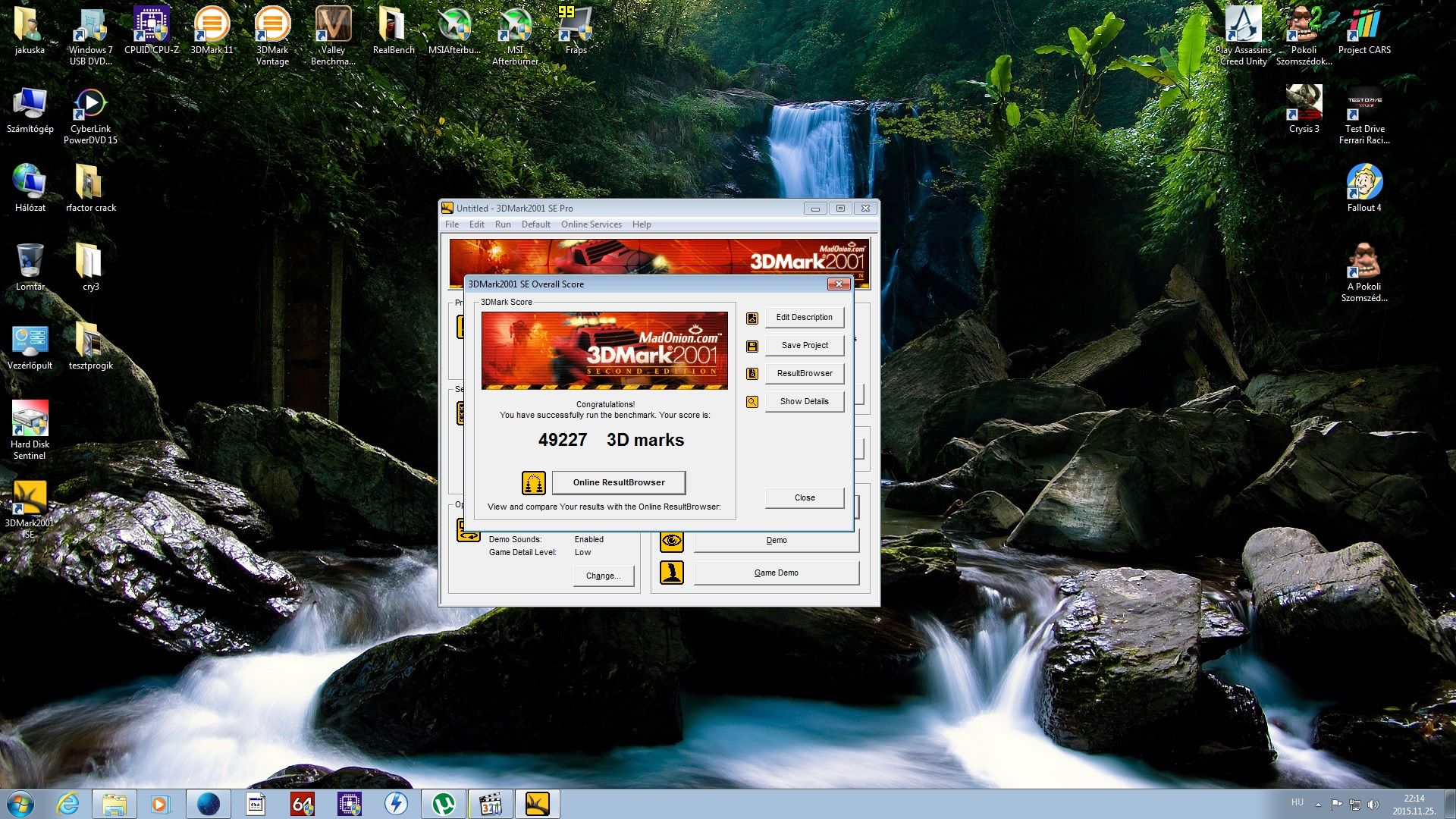1456x819 pixels.
Task: Click the Game Demo joystick icon
Action: [672, 573]
